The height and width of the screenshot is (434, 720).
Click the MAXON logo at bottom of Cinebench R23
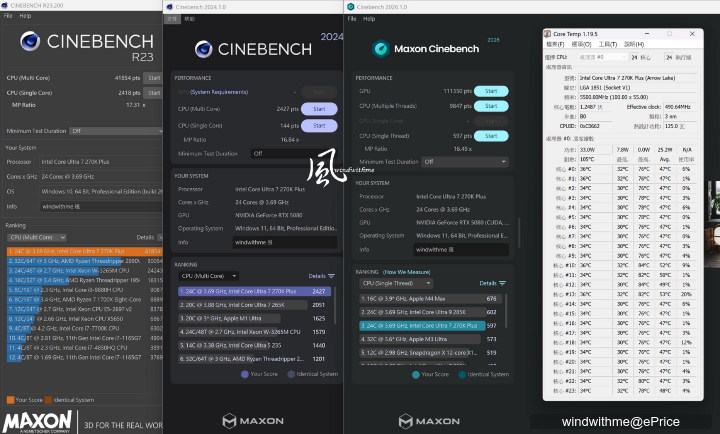pos(38,422)
